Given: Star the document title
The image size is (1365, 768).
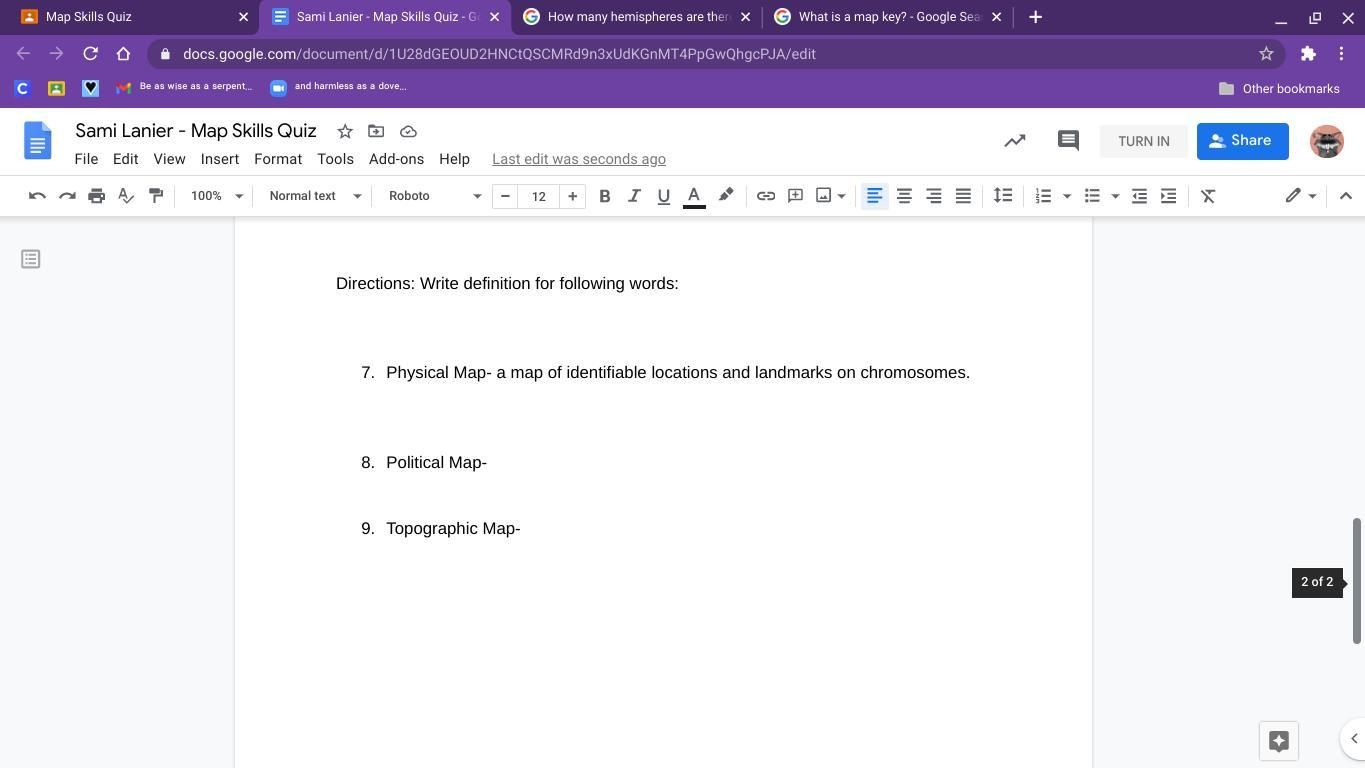Looking at the screenshot, I should [345, 131].
